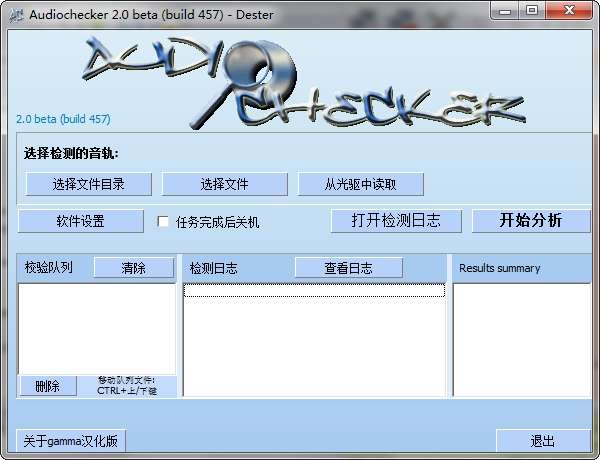Open the 选择文件 file picker button
The width and height of the screenshot is (600, 460).
(224, 184)
